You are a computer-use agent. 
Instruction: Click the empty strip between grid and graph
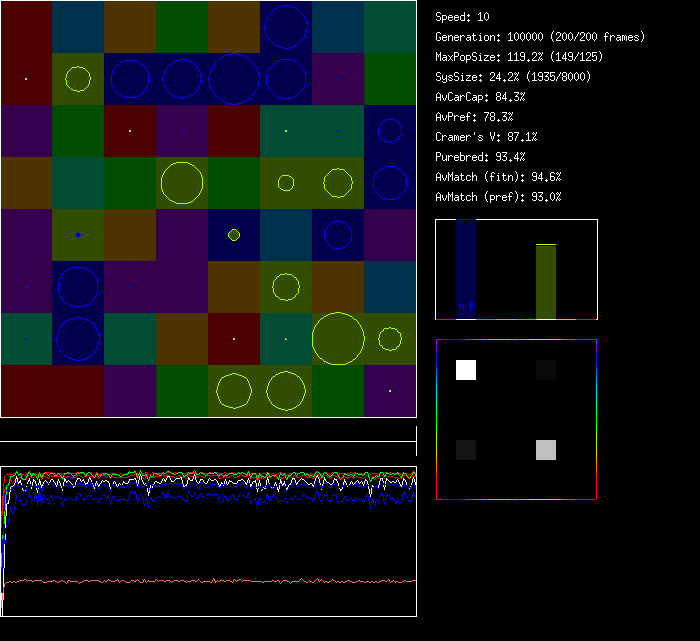[208, 431]
